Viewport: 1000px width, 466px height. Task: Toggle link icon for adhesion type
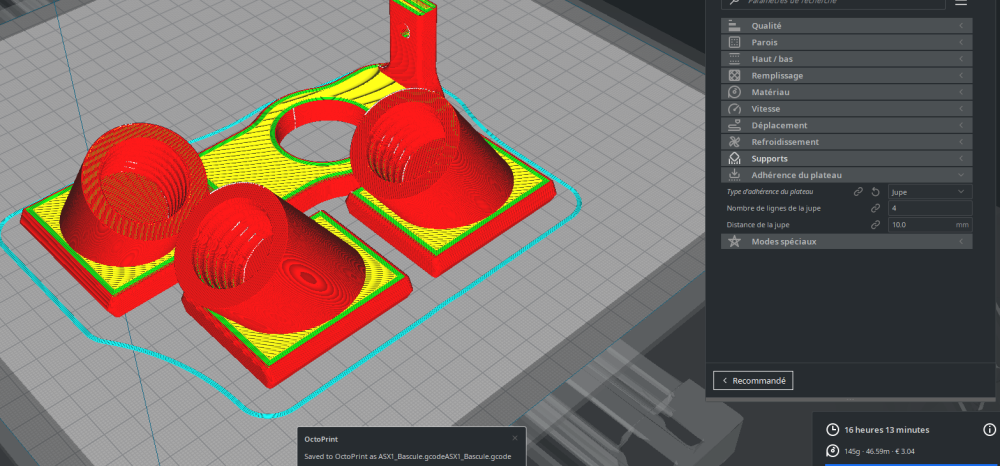point(858,192)
